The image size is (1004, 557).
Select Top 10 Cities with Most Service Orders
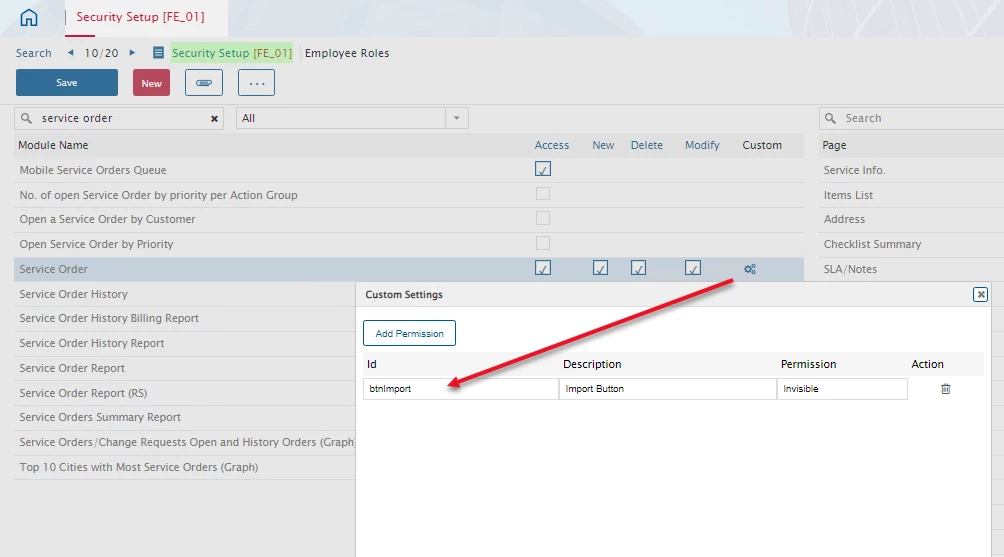point(139,467)
